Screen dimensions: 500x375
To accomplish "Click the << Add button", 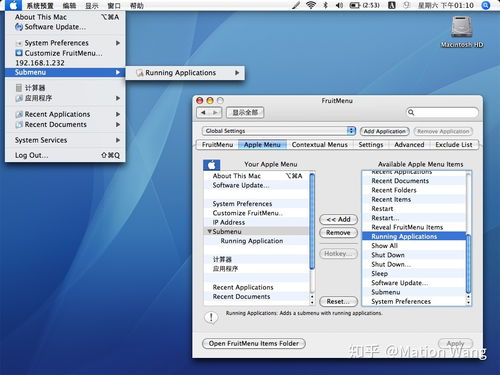I will coord(338,219).
